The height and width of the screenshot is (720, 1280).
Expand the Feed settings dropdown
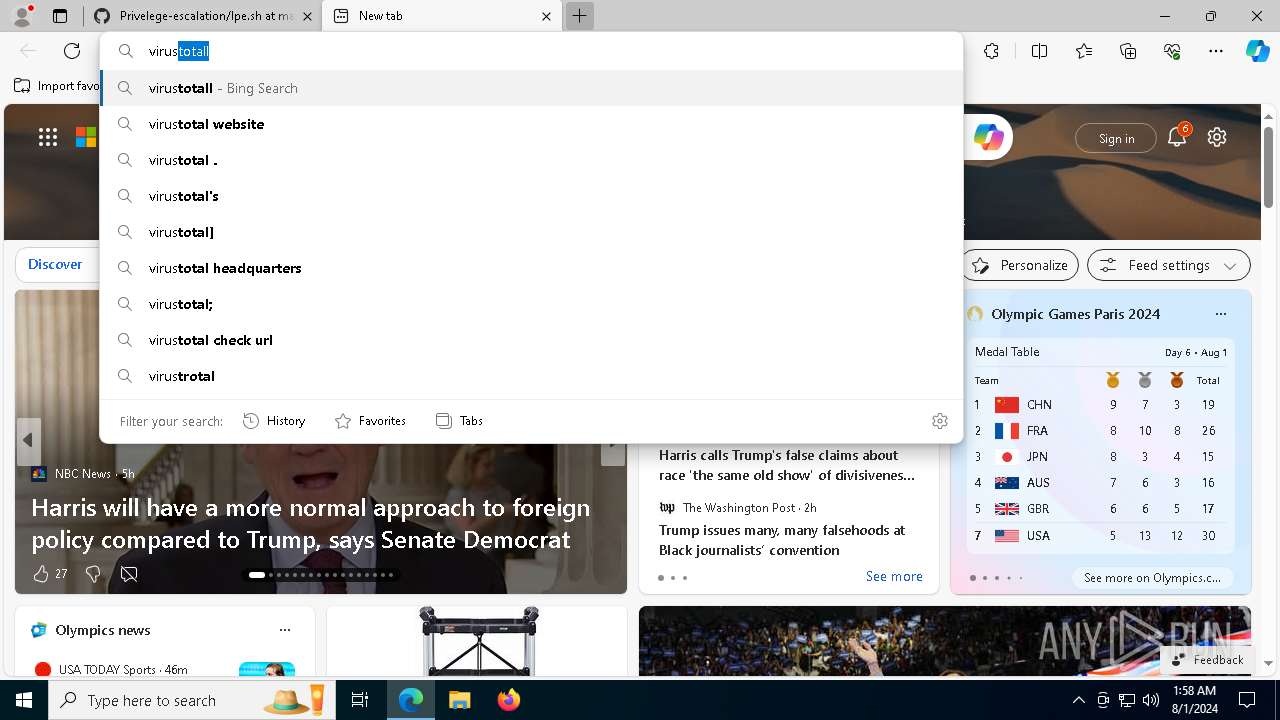tap(1169, 265)
